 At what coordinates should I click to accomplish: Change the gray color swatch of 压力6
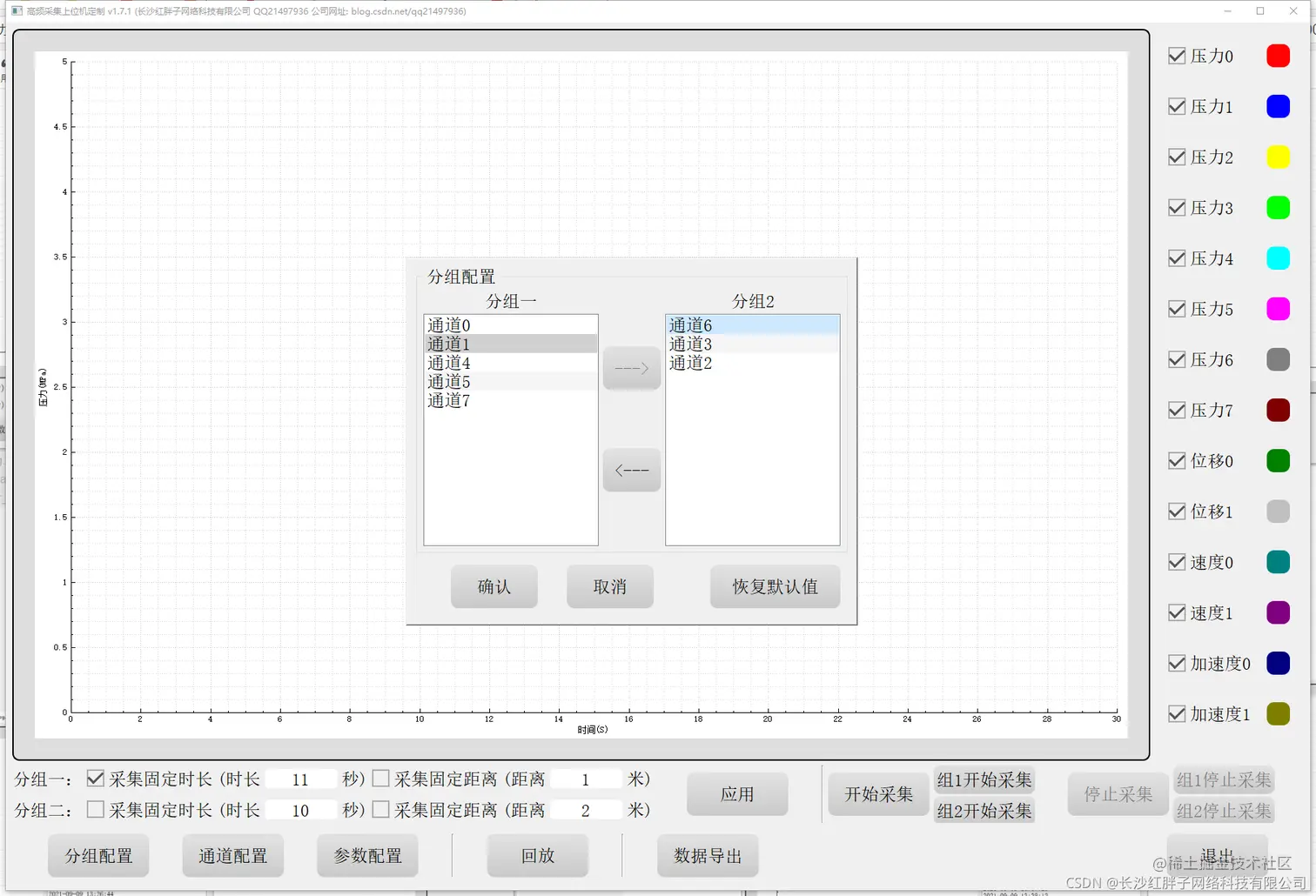point(1278,358)
